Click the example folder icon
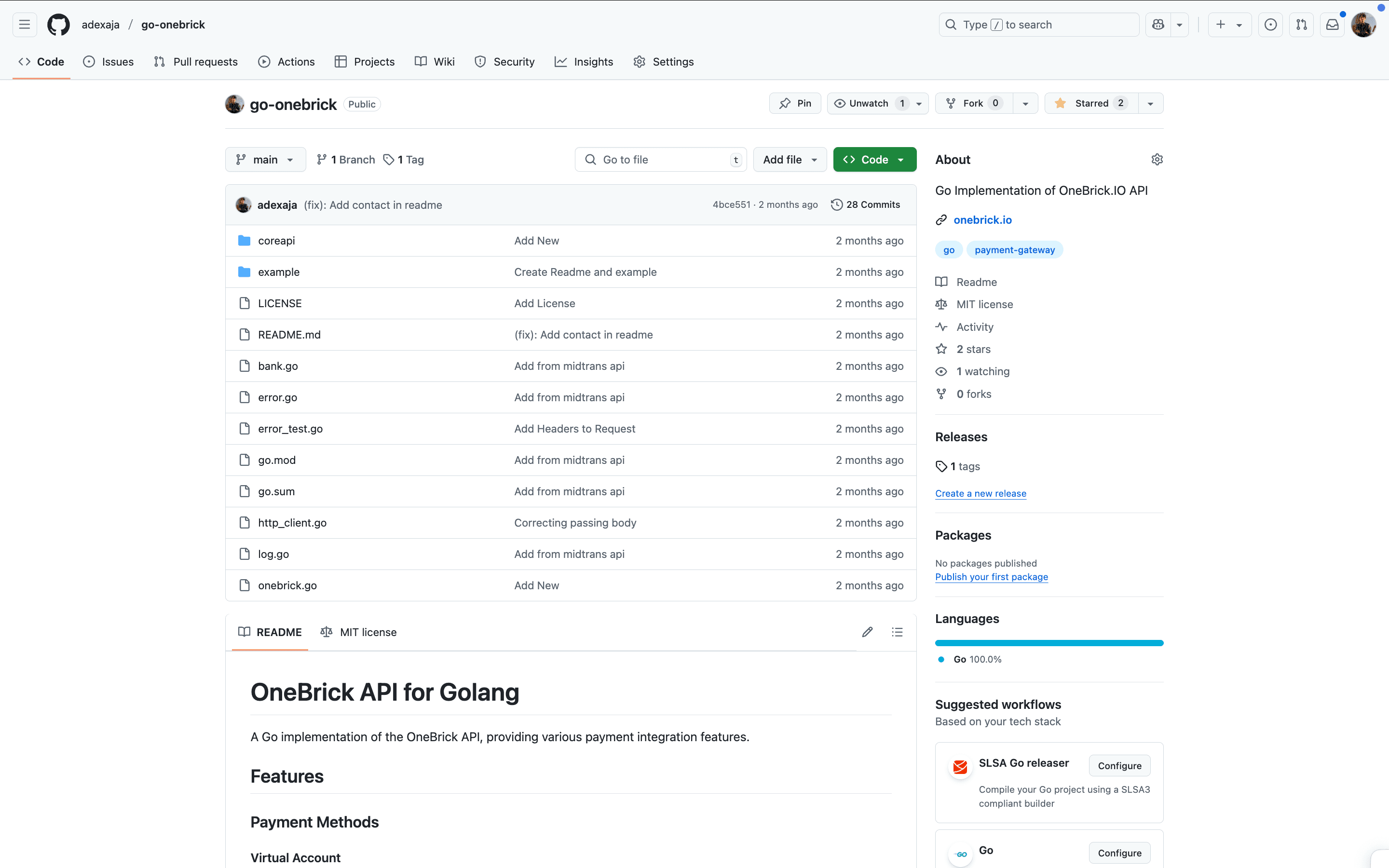The image size is (1389, 868). (244, 271)
